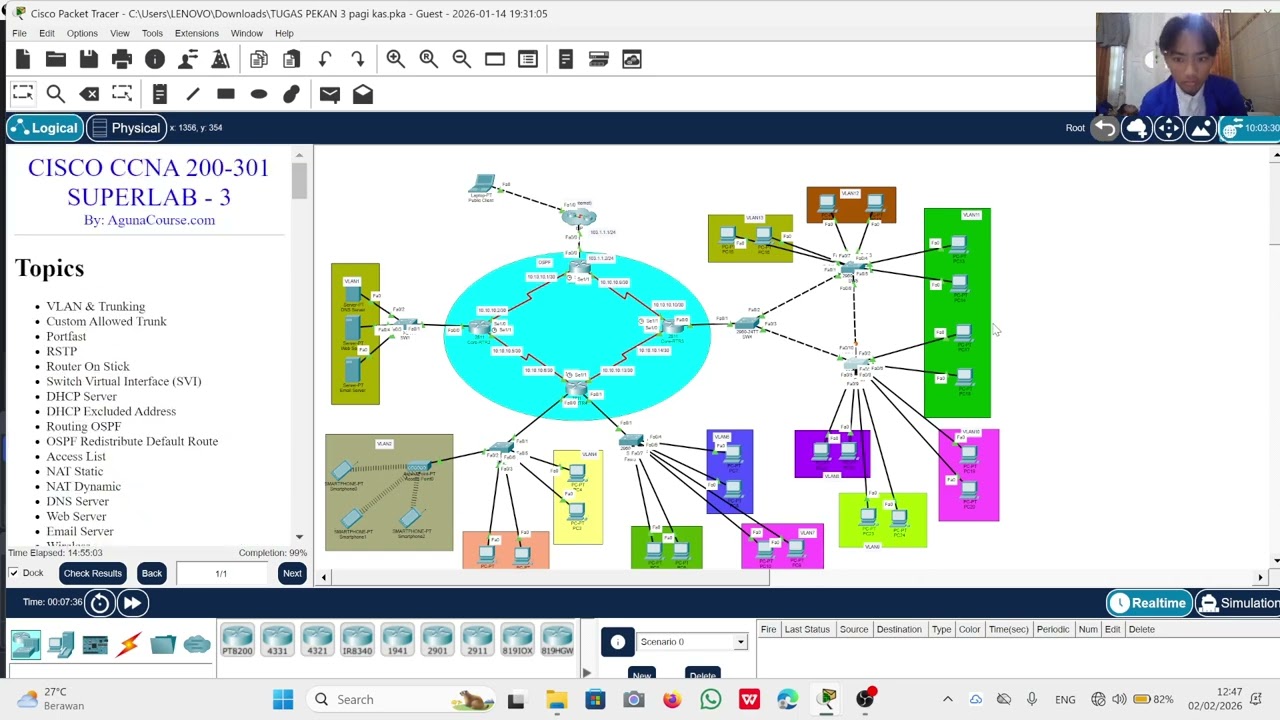Screen dimensions: 1280x720
Task: Pick the 4331 router from the device list
Action: (277, 640)
